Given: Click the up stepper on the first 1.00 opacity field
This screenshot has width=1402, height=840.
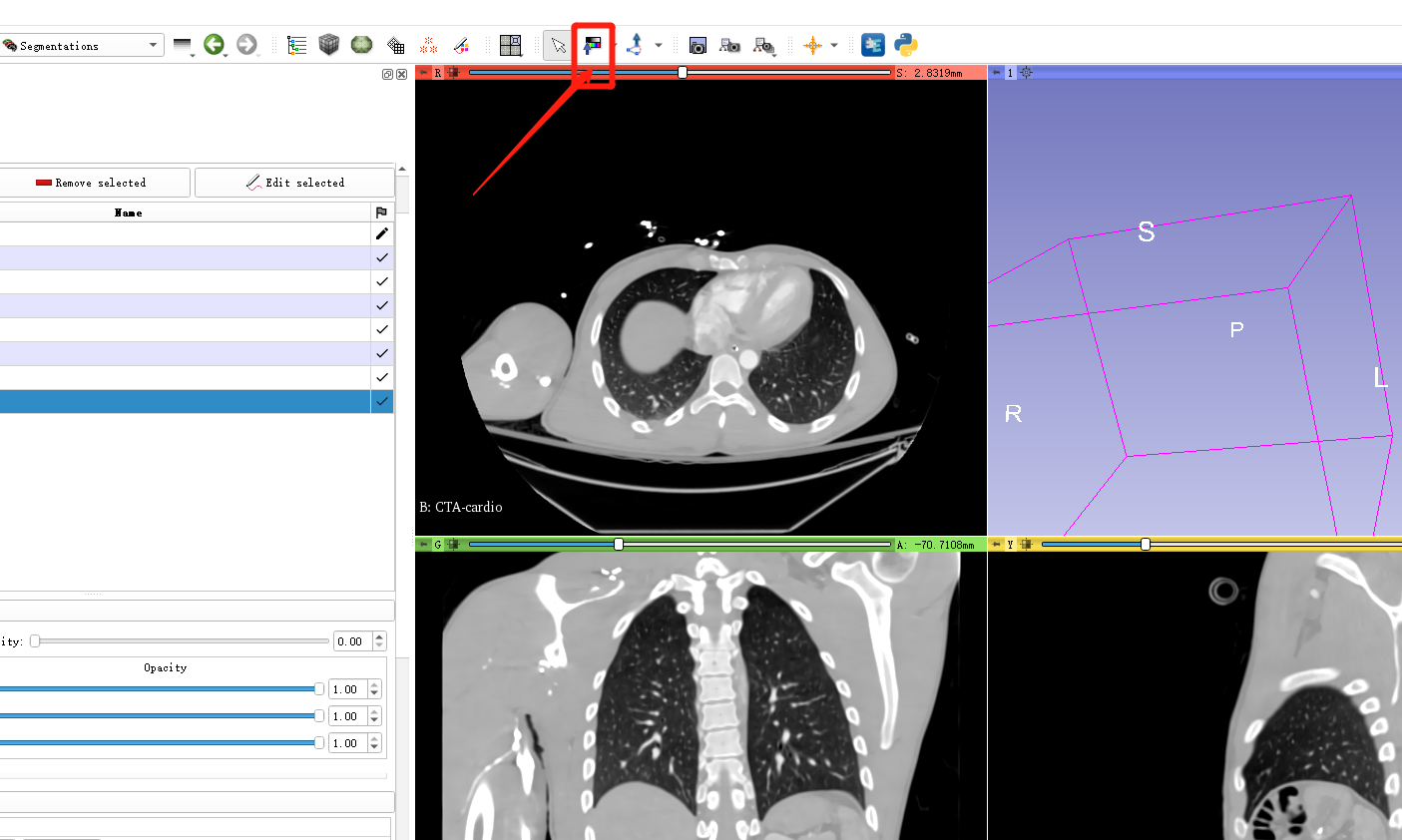Looking at the screenshot, I should 371,683.
